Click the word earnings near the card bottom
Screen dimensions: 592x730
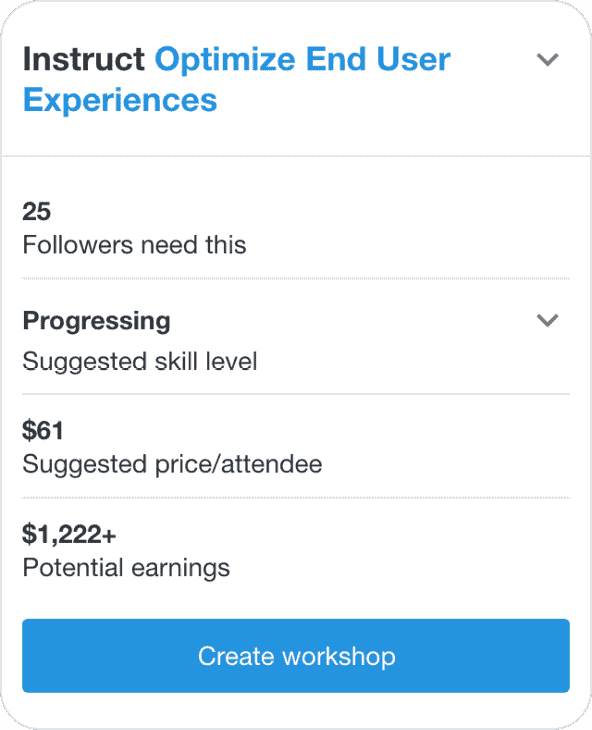click(x=181, y=569)
